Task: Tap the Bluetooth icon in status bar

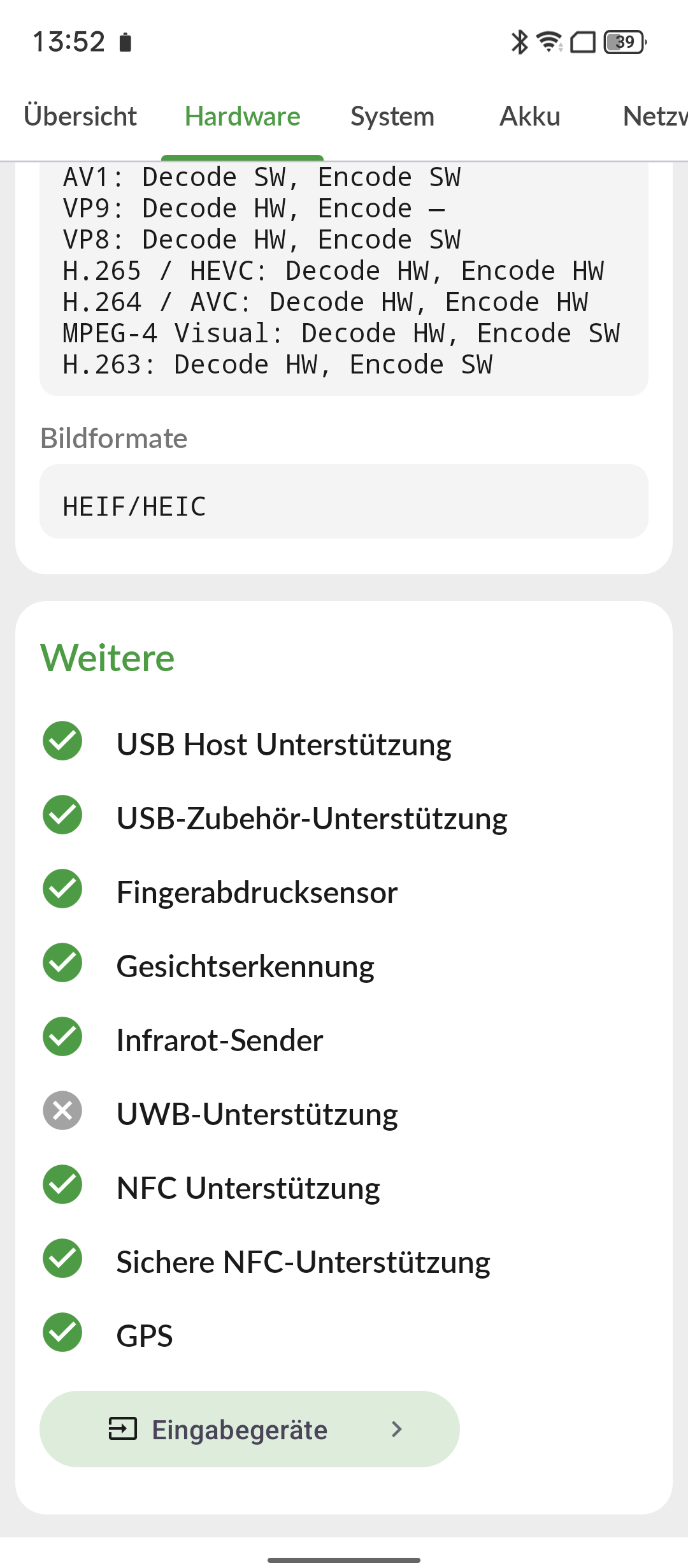Action: coord(520,42)
